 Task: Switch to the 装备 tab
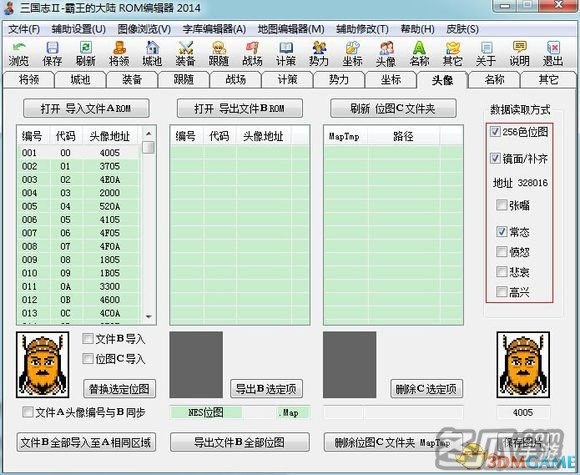click(x=132, y=80)
